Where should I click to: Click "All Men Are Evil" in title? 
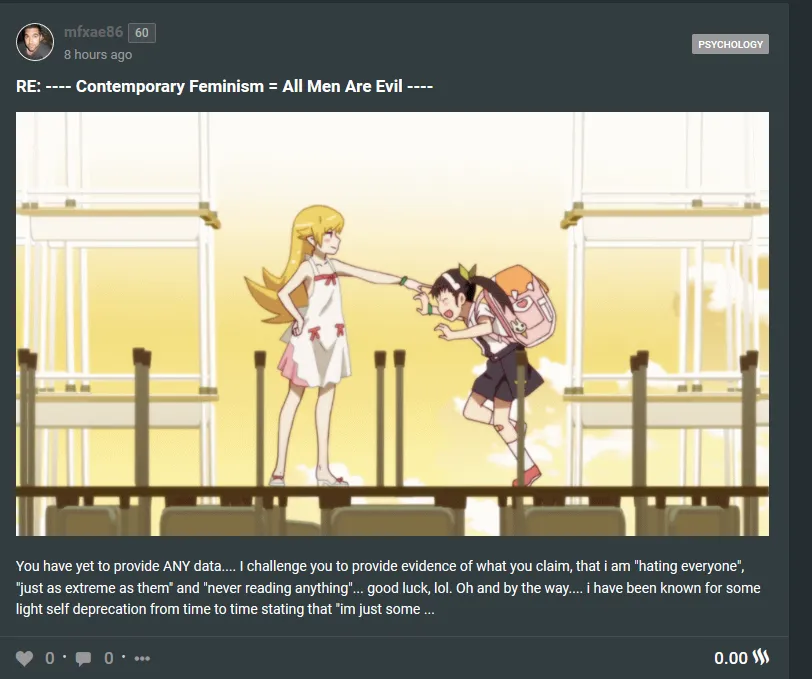[342, 86]
